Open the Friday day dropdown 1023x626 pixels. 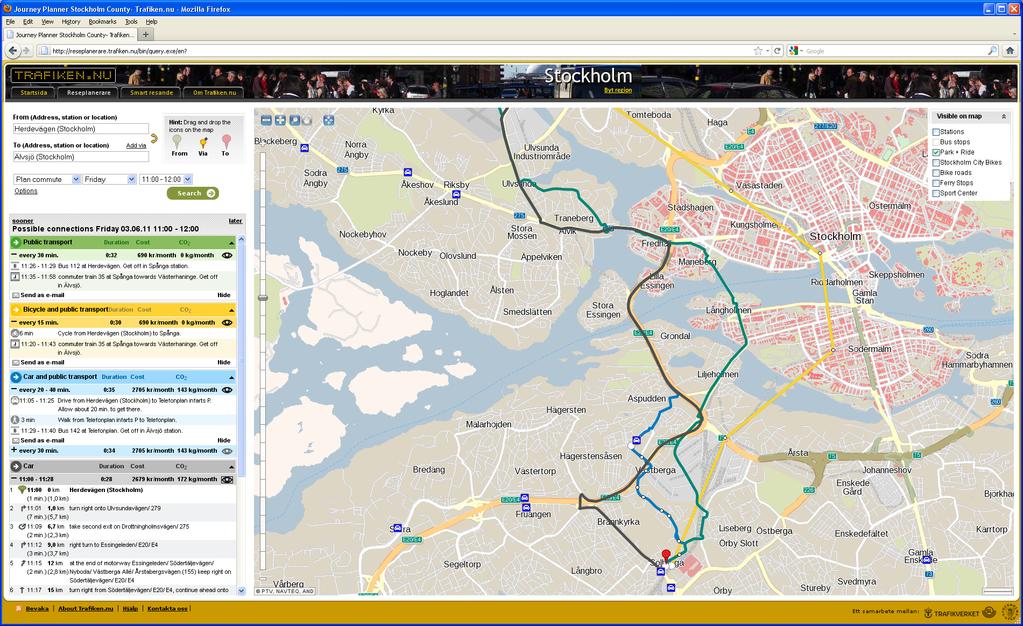pos(110,179)
